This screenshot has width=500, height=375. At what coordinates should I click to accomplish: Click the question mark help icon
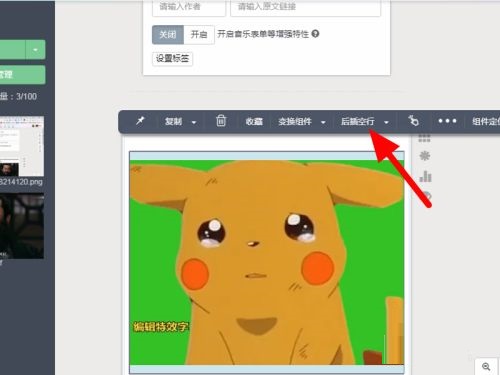[315, 34]
